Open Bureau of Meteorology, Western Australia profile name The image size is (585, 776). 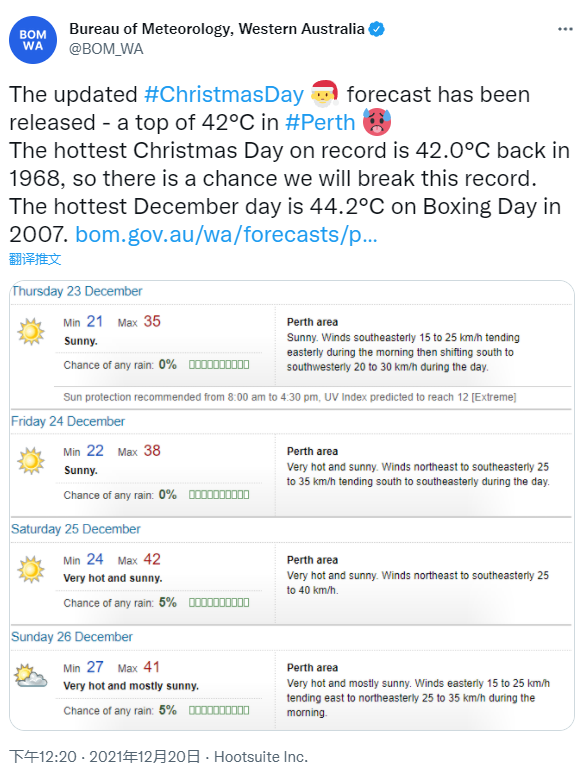pos(217,29)
